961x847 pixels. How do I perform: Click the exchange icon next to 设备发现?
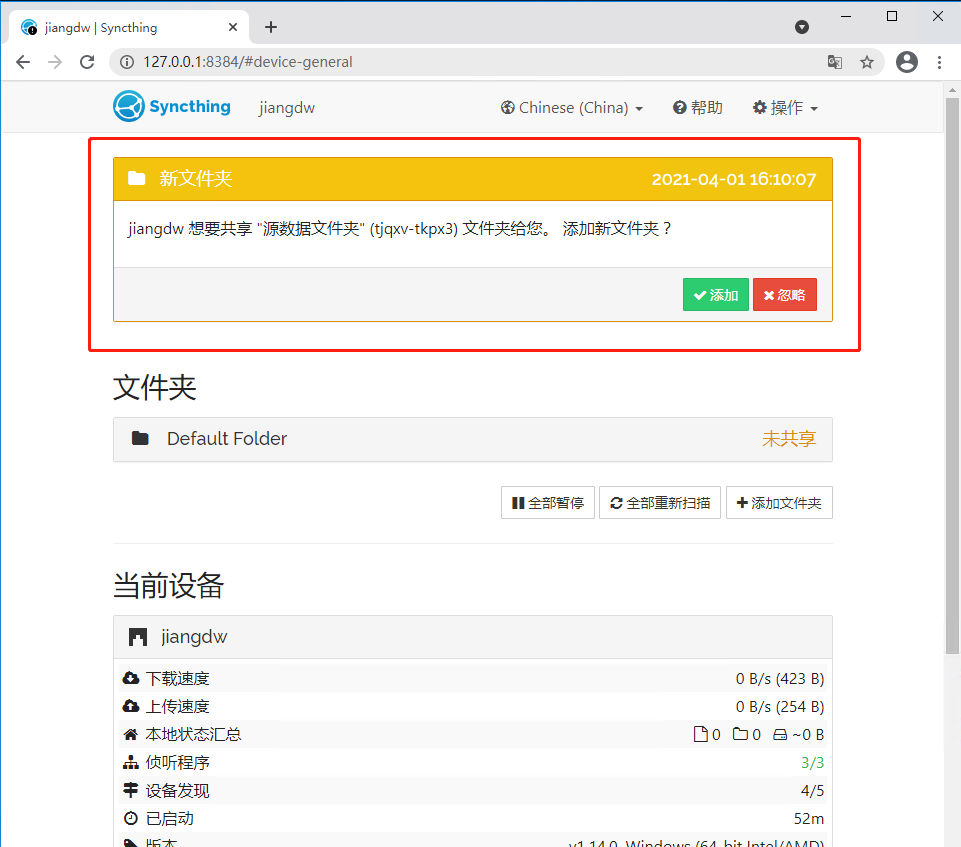click(131, 790)
